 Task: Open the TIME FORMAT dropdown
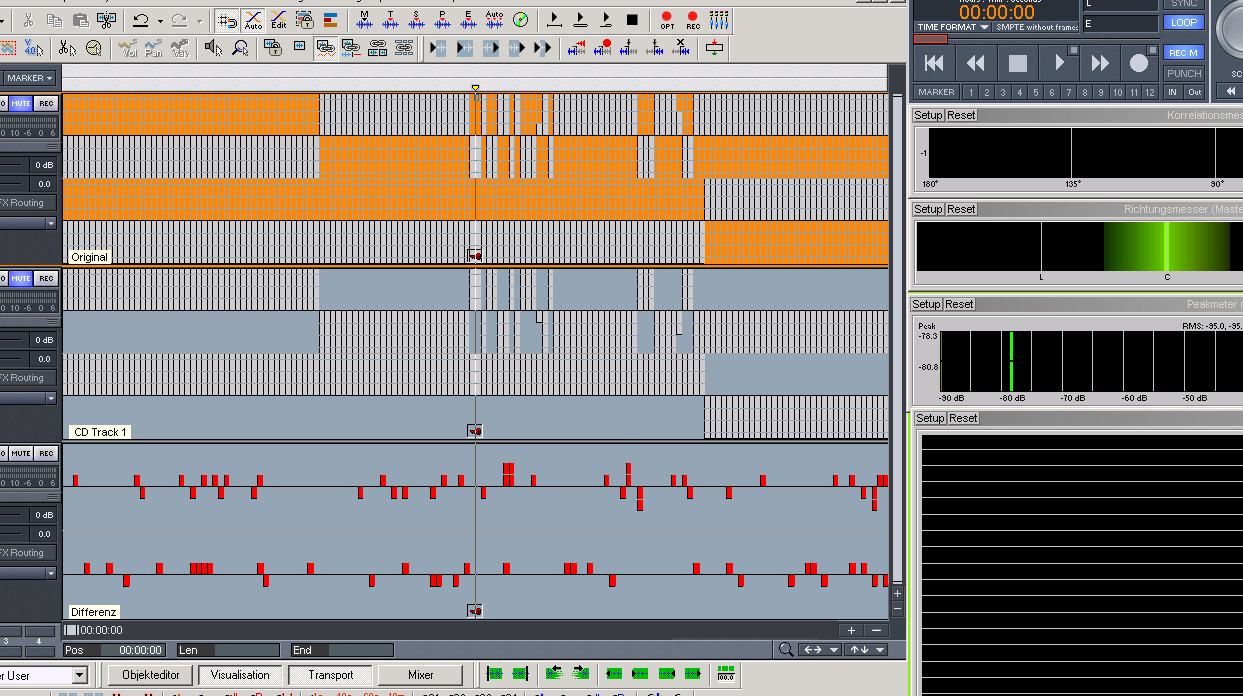coord(953,27)
